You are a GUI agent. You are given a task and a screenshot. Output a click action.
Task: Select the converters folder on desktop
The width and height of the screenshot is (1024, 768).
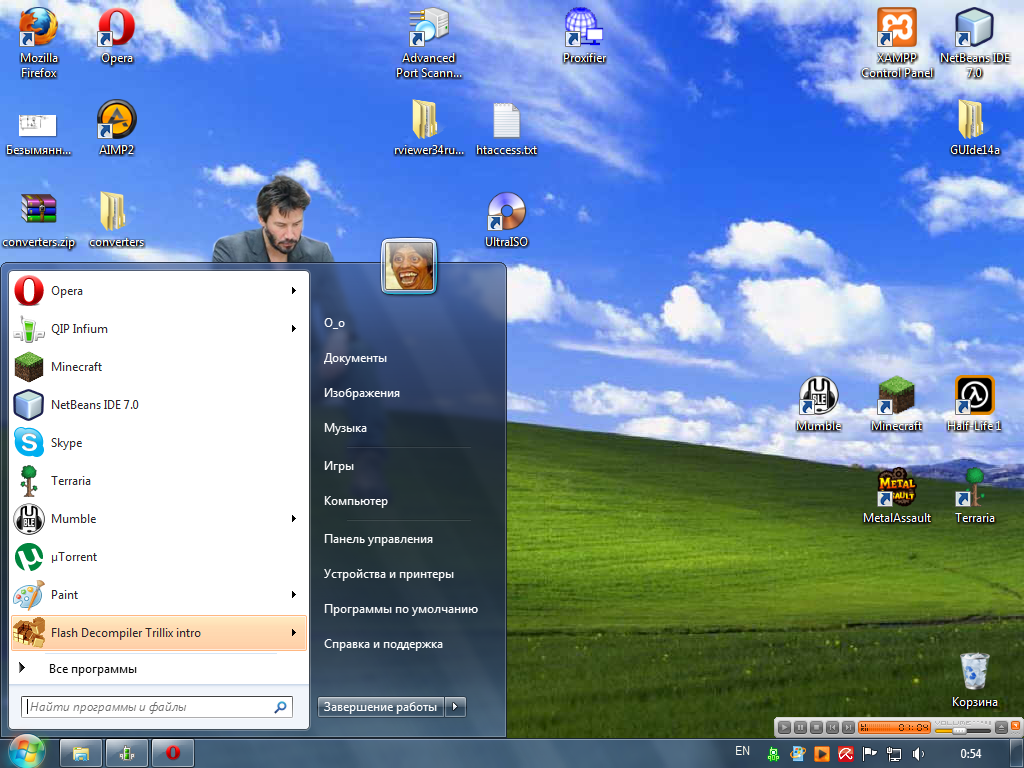tap(116, 220)
